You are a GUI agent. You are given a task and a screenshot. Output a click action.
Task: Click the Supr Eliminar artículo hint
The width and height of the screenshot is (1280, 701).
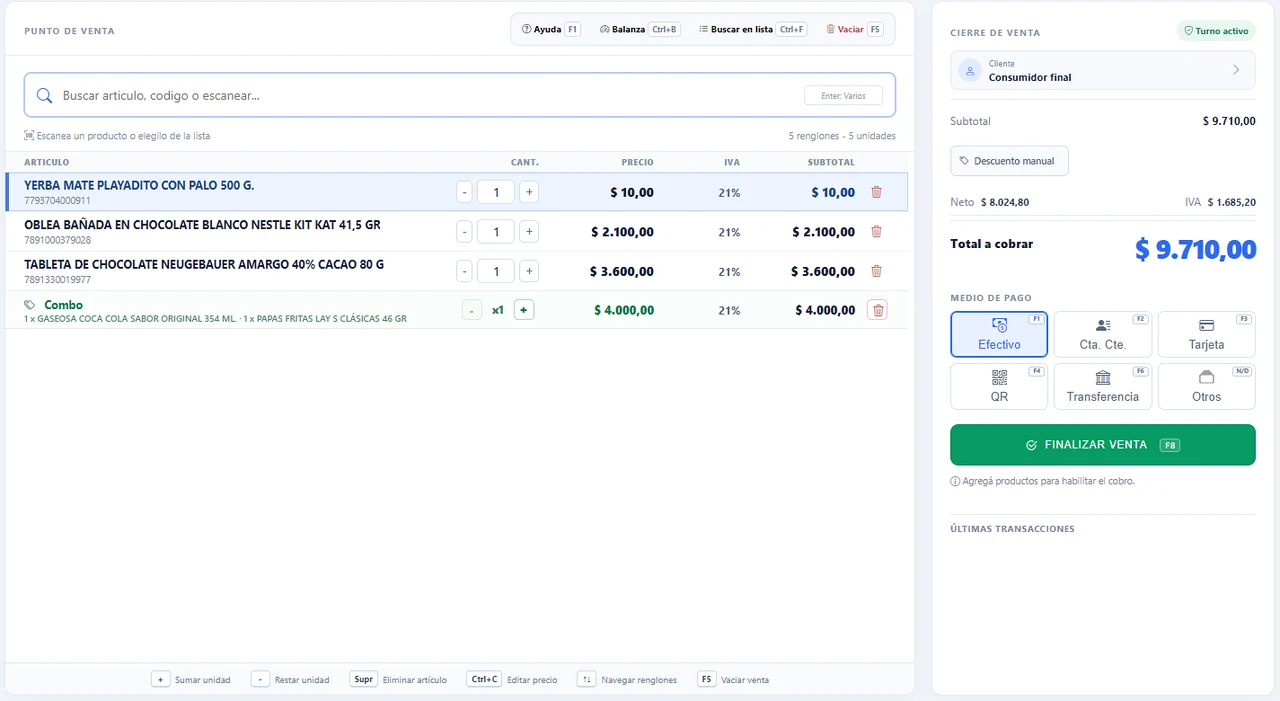(x=399, y=679)
